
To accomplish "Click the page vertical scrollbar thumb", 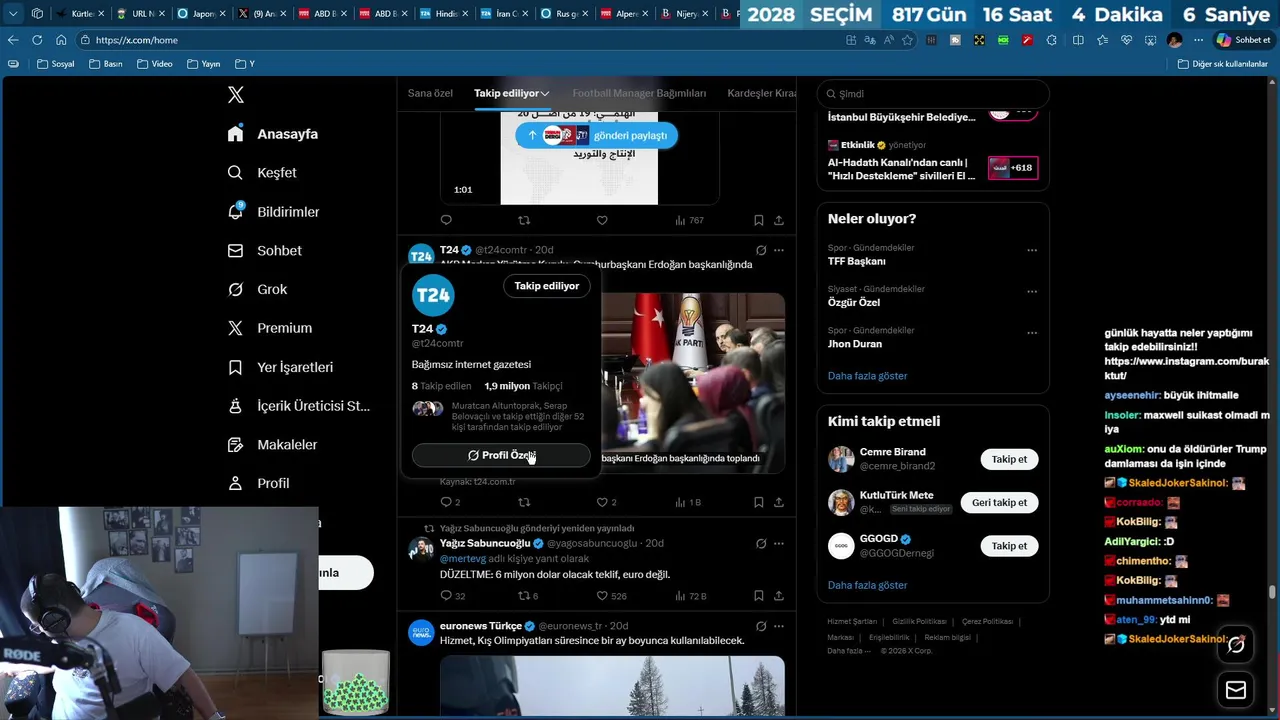I will click(x=1273, y=593).
